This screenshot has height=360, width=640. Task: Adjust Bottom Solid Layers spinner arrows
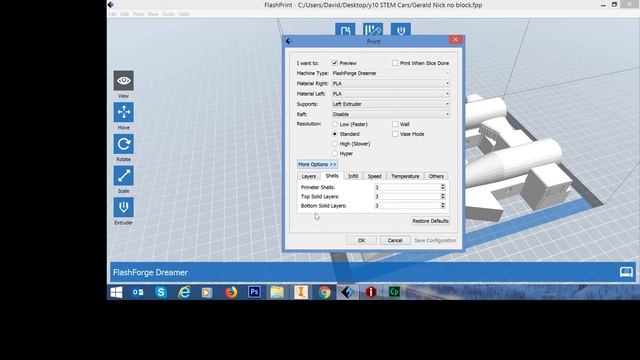[x=443, y=206]
